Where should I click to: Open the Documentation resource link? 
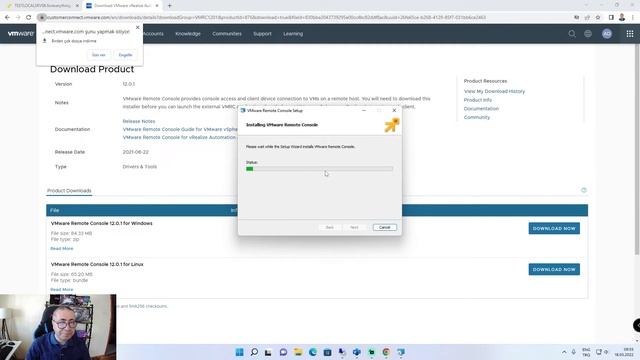(481, 109)
